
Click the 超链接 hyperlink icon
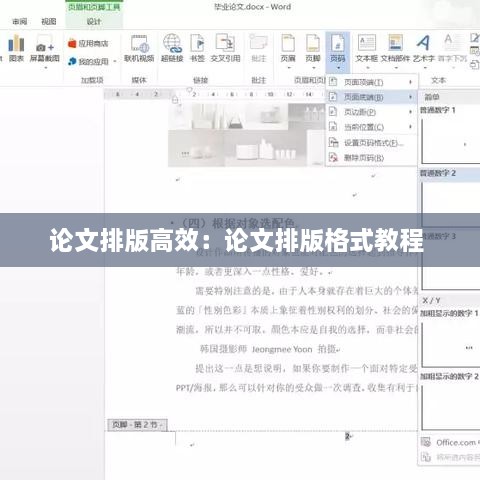(x=172, y=44)
